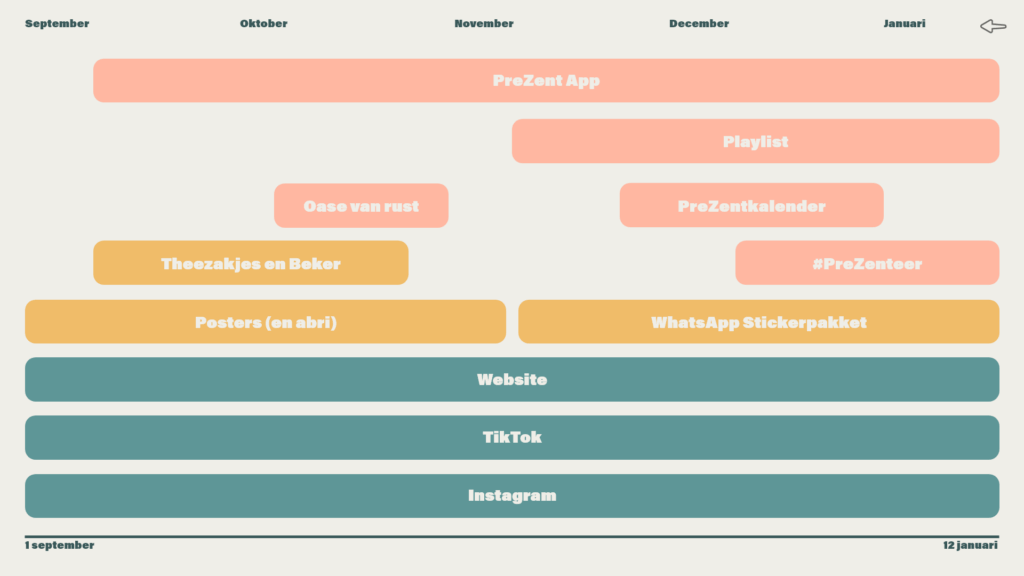Open Posters (en abri) bar
The width and height of the screenshot is (1024, 576).
tap(265, 321)
